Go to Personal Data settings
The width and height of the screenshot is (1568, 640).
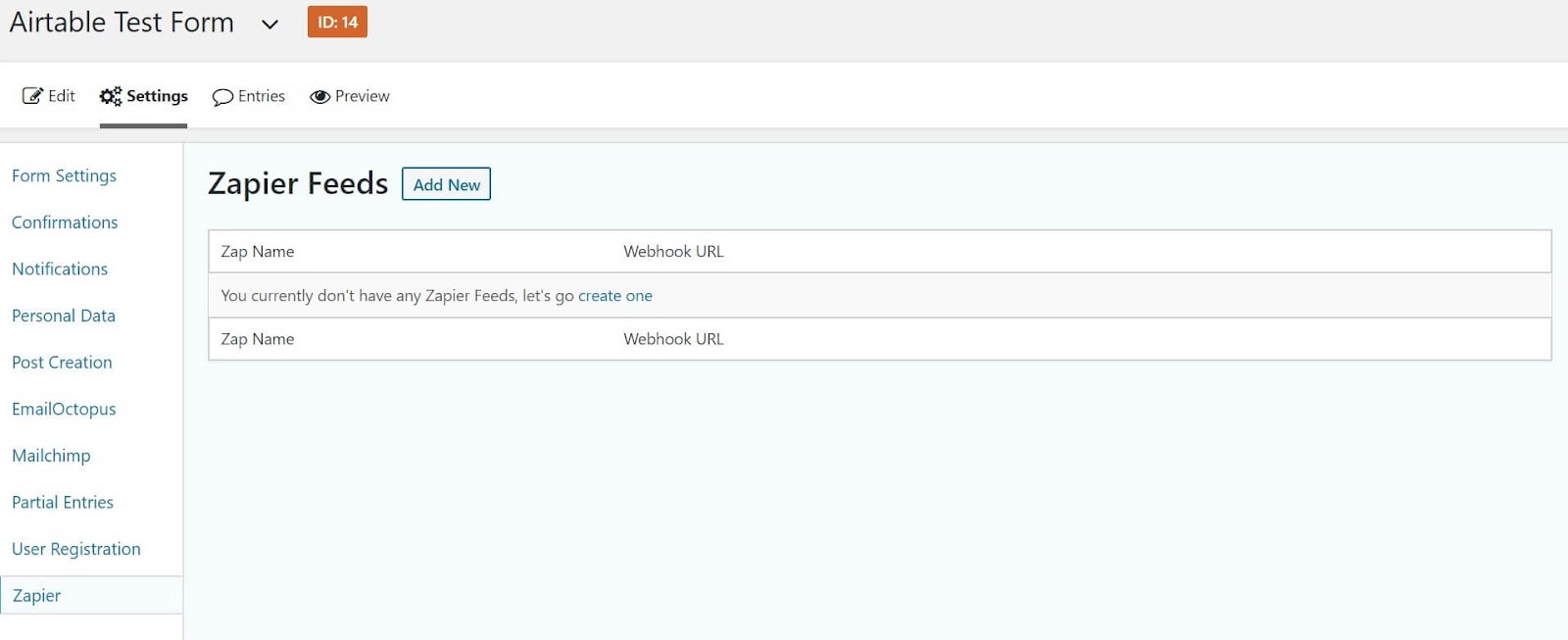64,316
